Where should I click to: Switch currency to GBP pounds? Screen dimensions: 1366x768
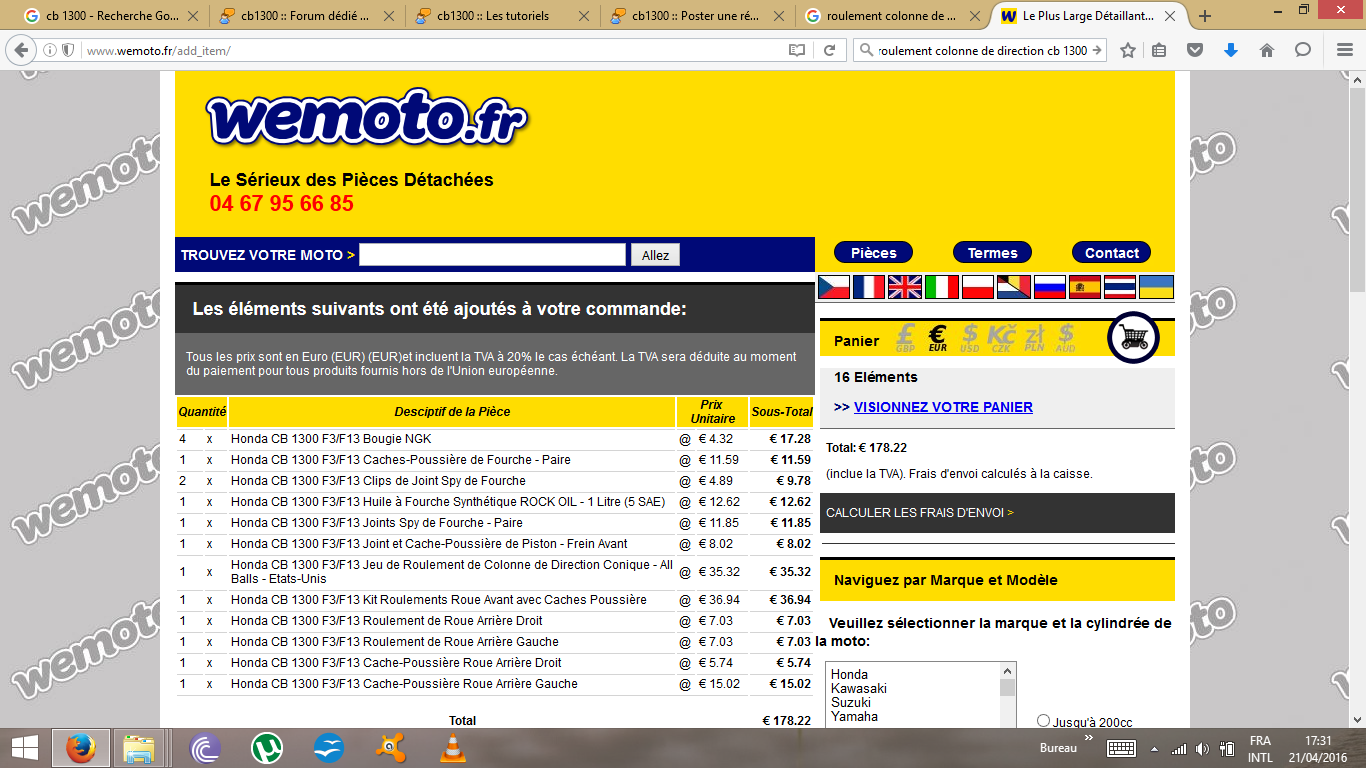click(906, 338)
